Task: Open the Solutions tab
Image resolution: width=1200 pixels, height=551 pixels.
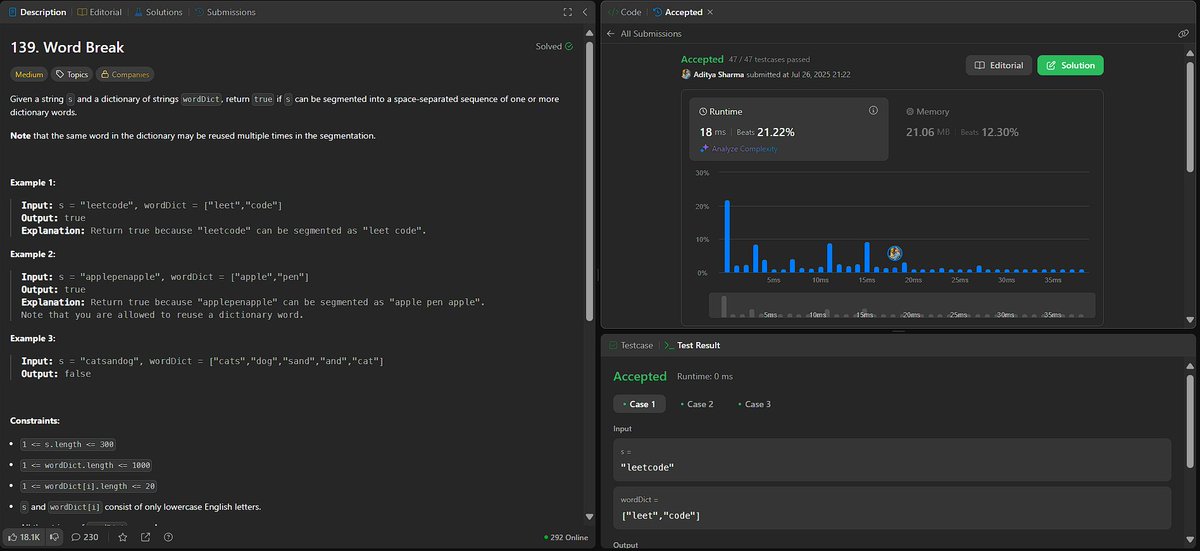Action: tap(157, 12)
